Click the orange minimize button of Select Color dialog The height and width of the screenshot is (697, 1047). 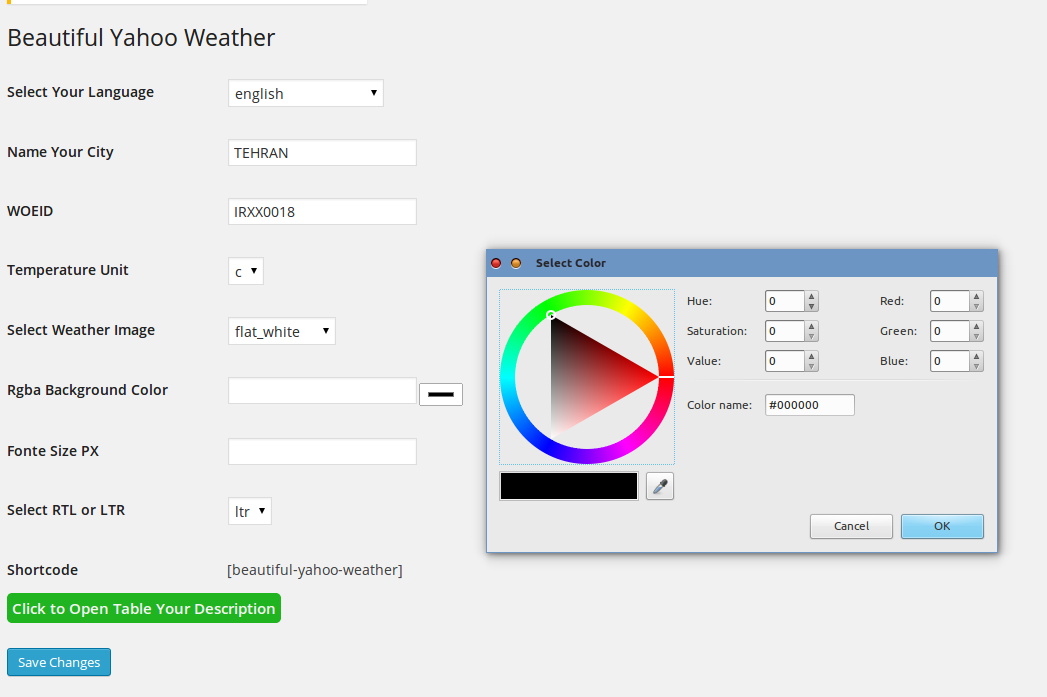(x=516, y=263)
